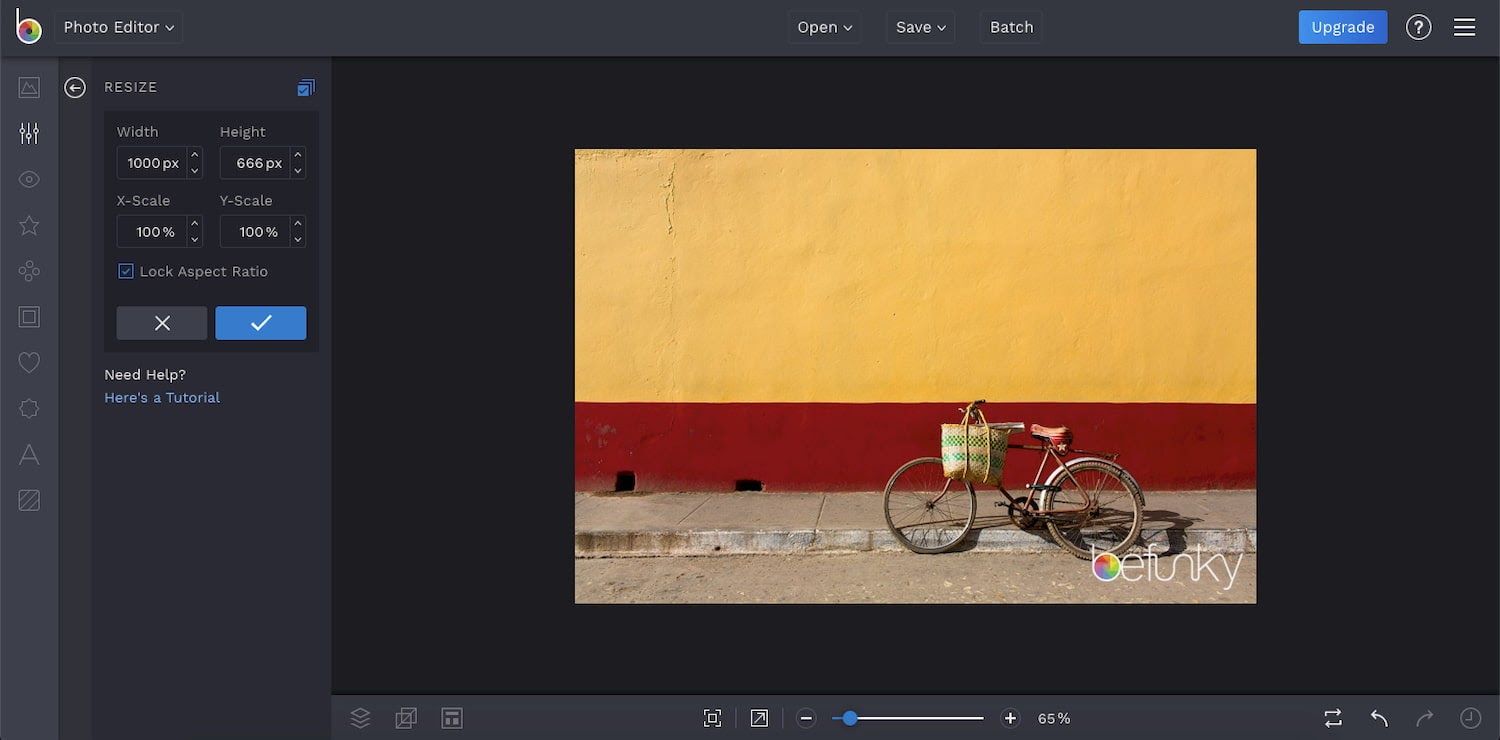Click the Fit to Screen icon
The width and height of the screenshot is (1500, 740).
712,718
